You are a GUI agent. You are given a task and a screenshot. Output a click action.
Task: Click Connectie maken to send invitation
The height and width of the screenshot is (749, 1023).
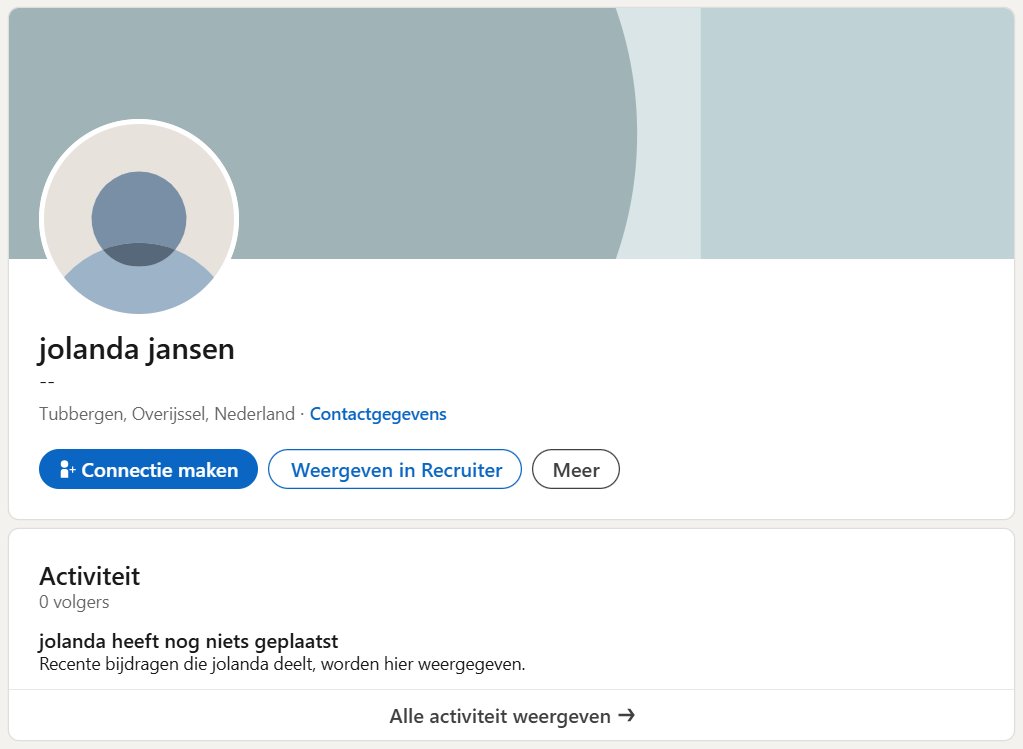pos(148,469)
